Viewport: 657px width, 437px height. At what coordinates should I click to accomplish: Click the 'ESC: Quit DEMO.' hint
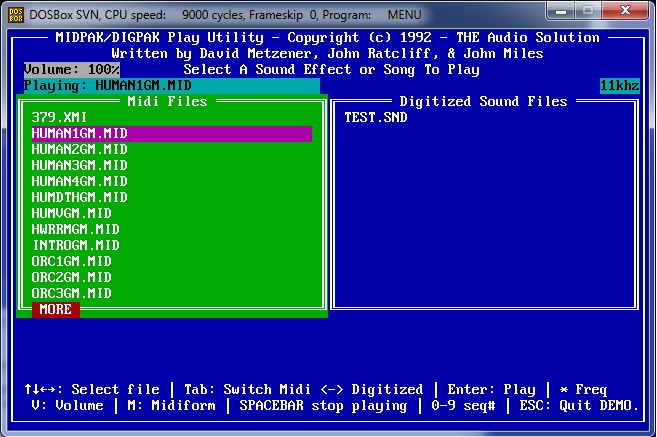coord(579,406)
